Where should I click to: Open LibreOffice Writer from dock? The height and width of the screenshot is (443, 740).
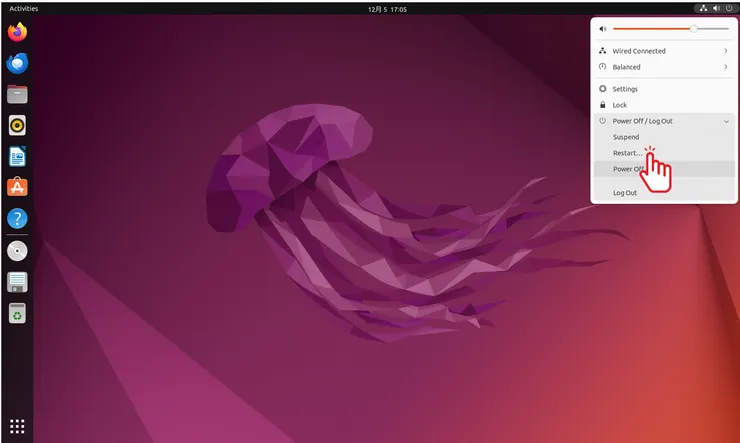click(17, 157)
